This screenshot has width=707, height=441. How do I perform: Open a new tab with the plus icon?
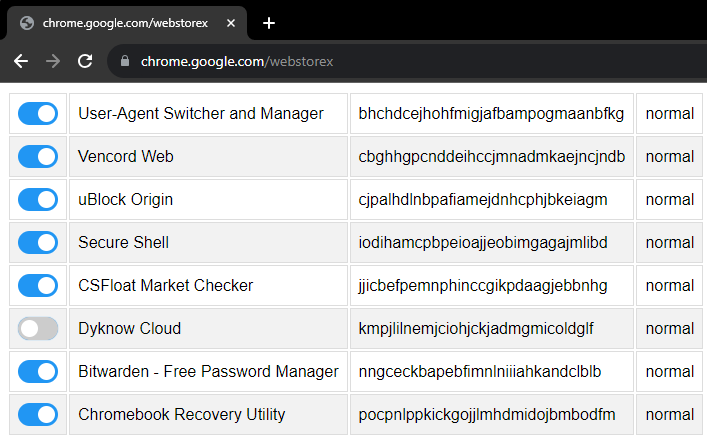pos(269,23)
